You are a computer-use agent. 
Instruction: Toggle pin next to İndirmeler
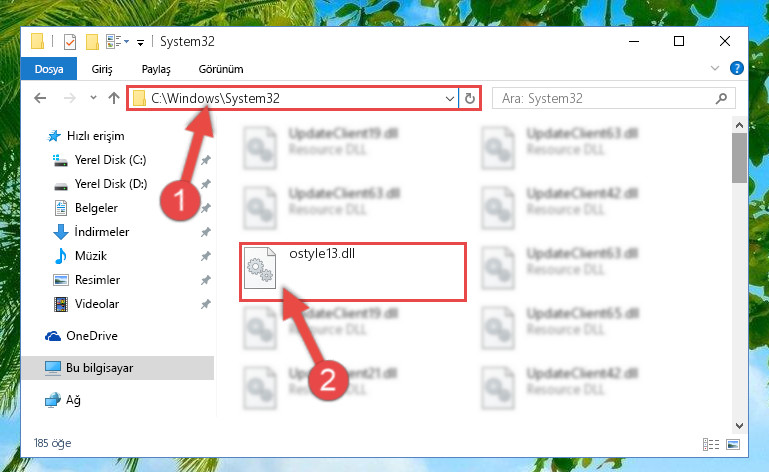tap(205, 232)
